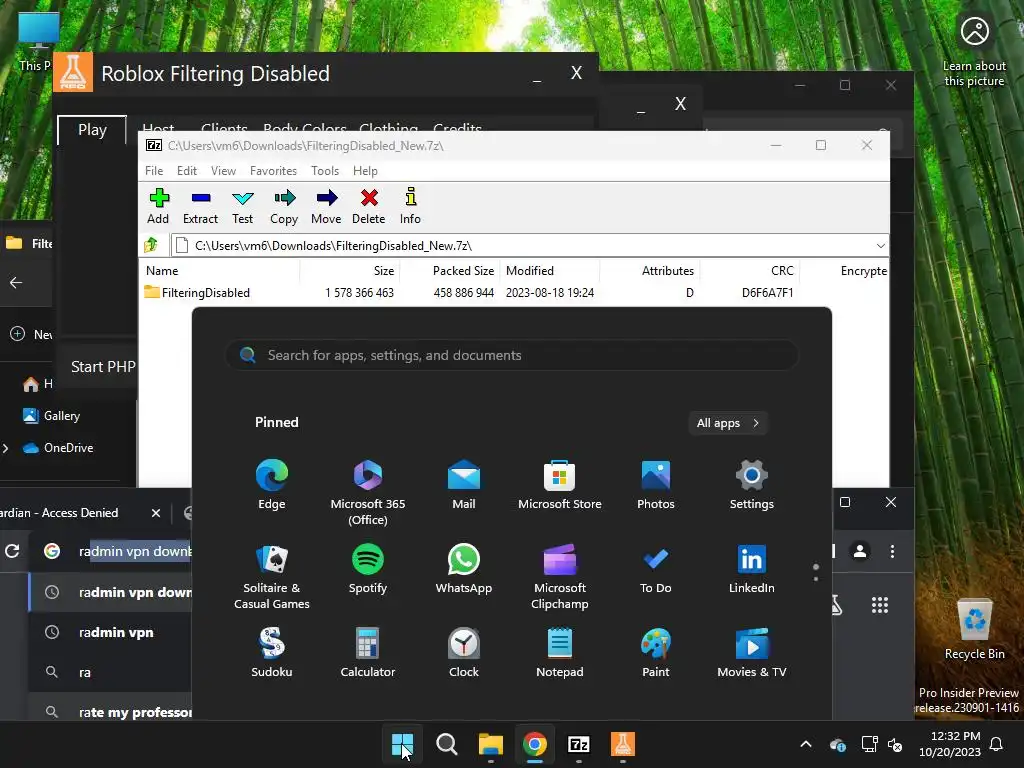Screen dimensions: 1024x768
Task: Launch Microsoft Clipchamp
Action: [560, 576]
